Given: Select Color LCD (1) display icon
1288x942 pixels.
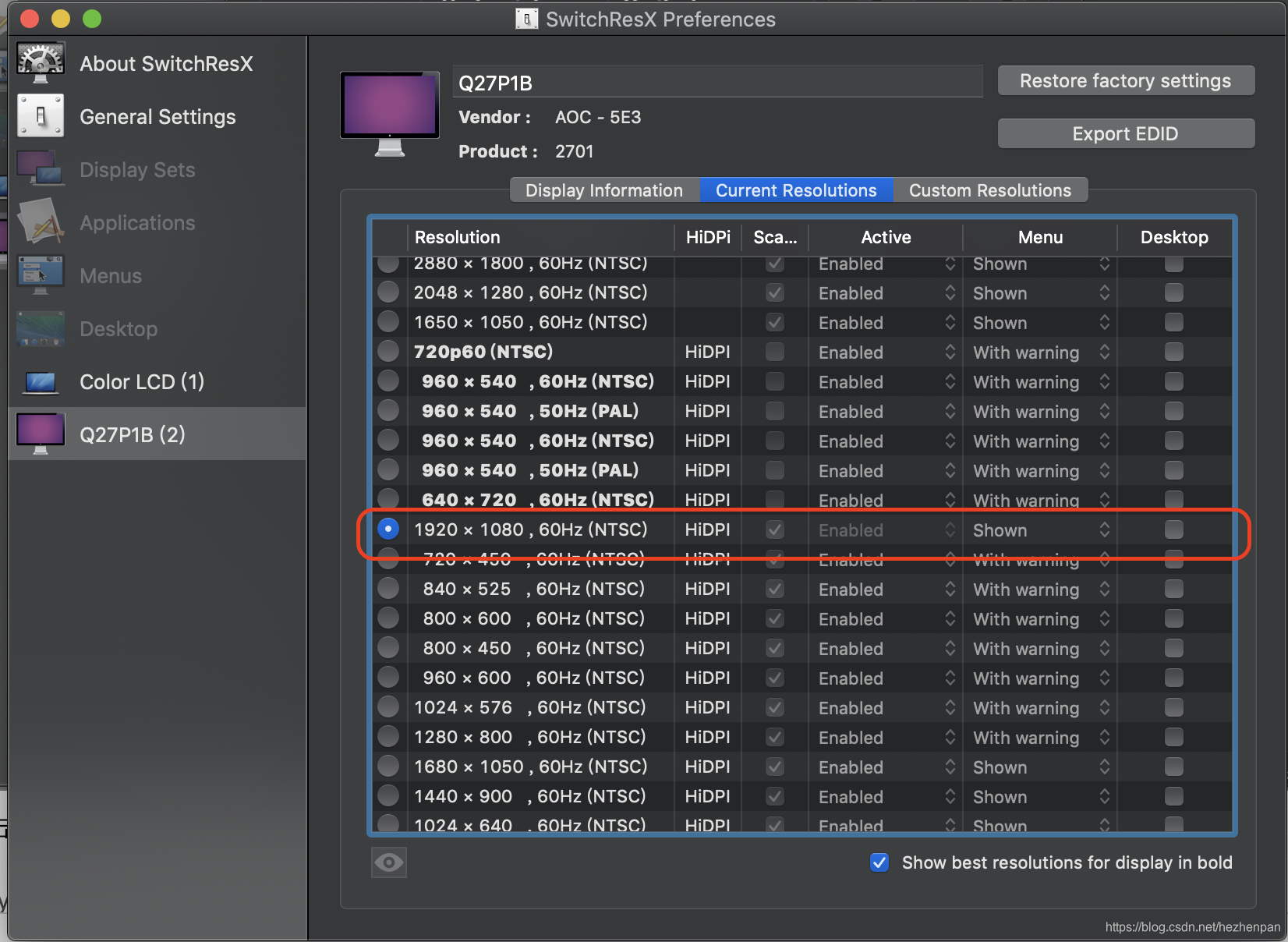Looking at the screenshot, I should tap(41, 381).
